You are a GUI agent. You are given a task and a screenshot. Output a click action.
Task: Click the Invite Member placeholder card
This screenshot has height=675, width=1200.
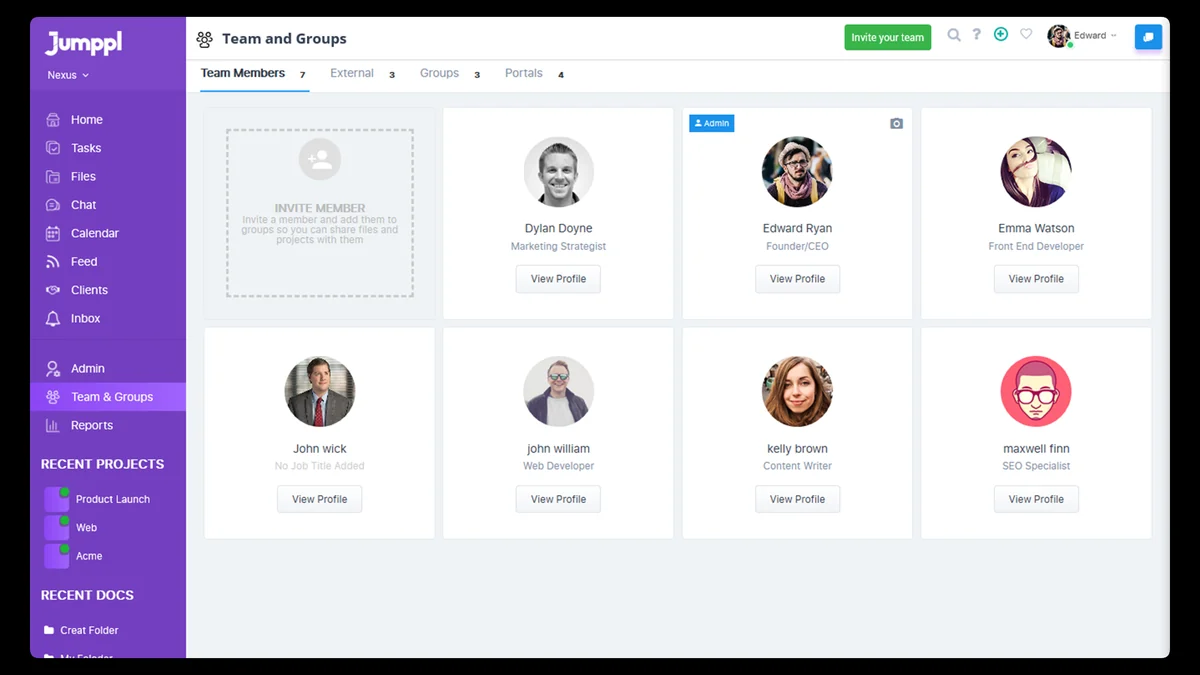(x=320, y=213)
